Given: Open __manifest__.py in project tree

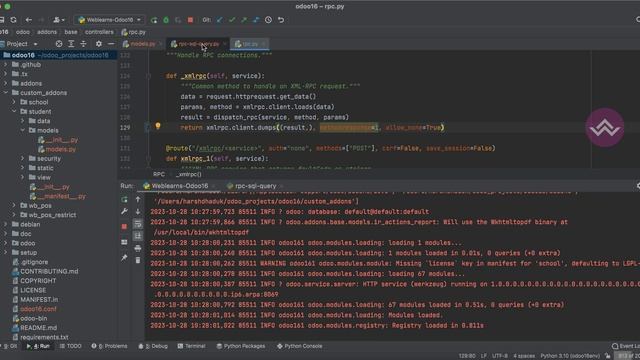Looking at the screenshot, I should click(58, 196).
